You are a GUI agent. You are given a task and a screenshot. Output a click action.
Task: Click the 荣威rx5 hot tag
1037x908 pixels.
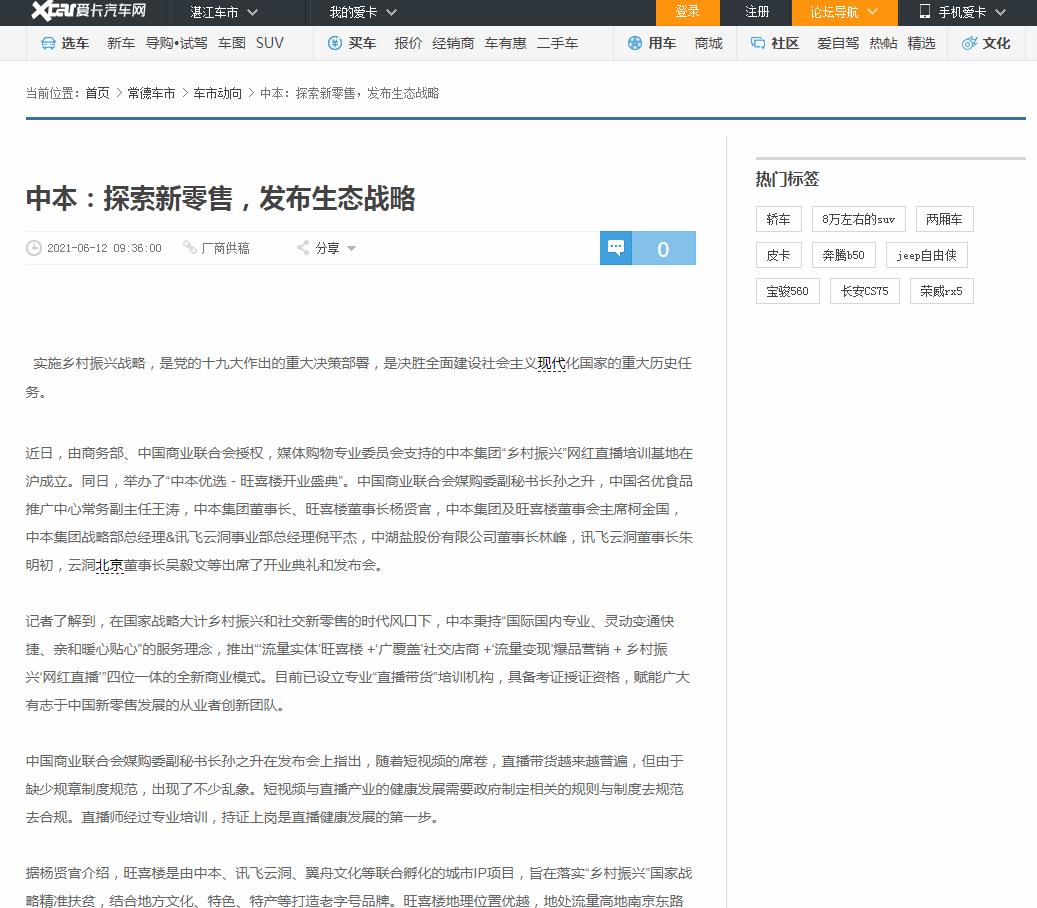point(941,291)
